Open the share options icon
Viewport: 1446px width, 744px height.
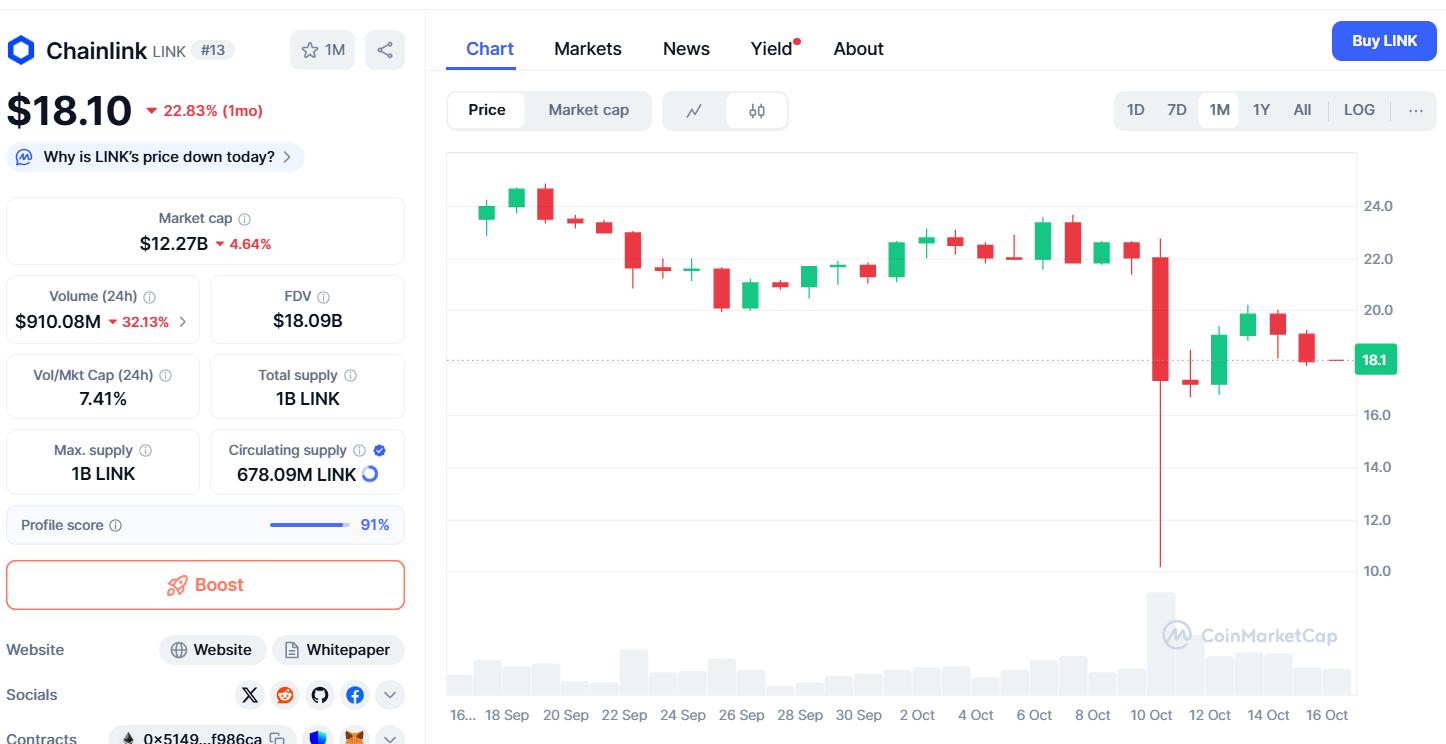[x=385, y=50]
